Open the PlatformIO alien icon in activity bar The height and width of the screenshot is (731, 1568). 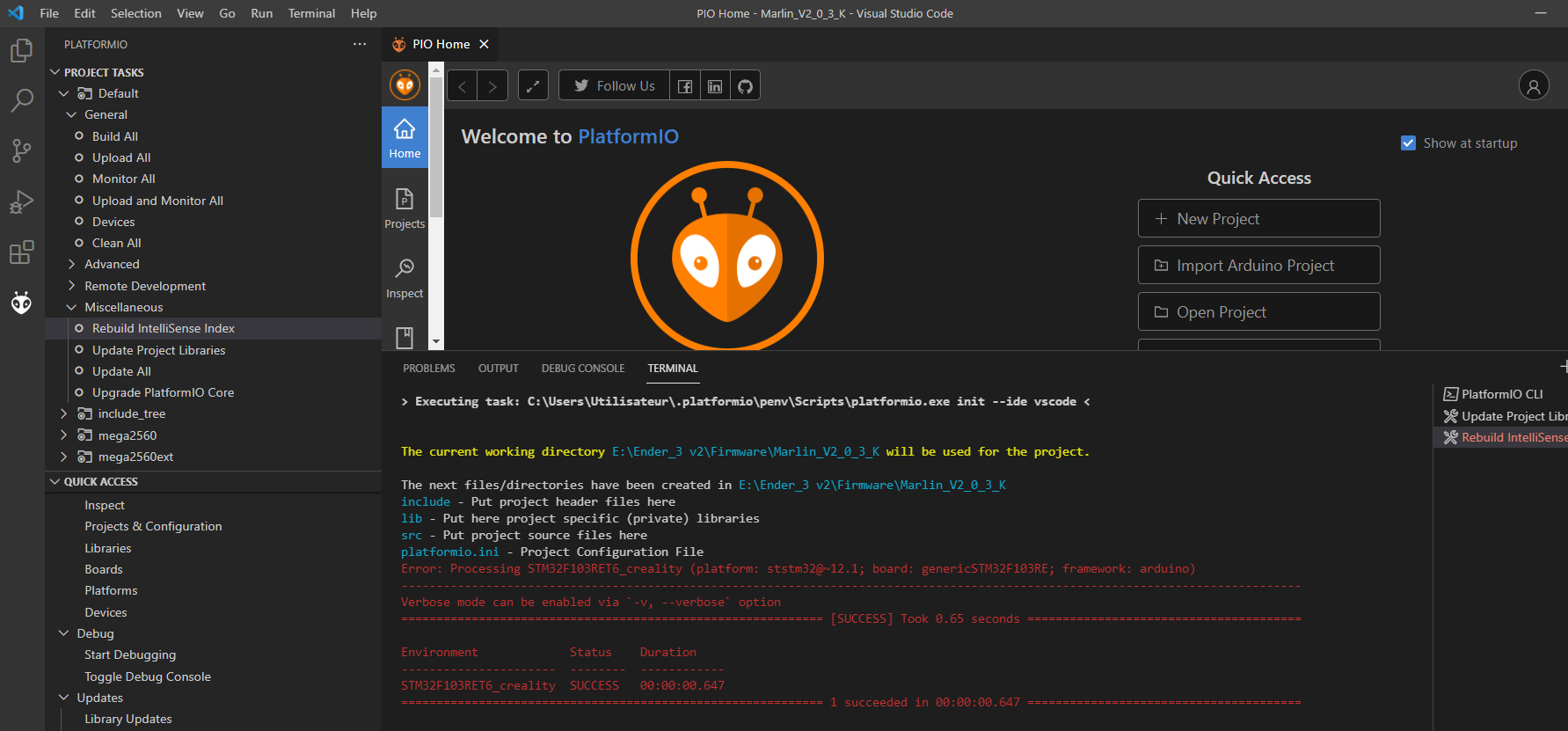click(21, 303)
